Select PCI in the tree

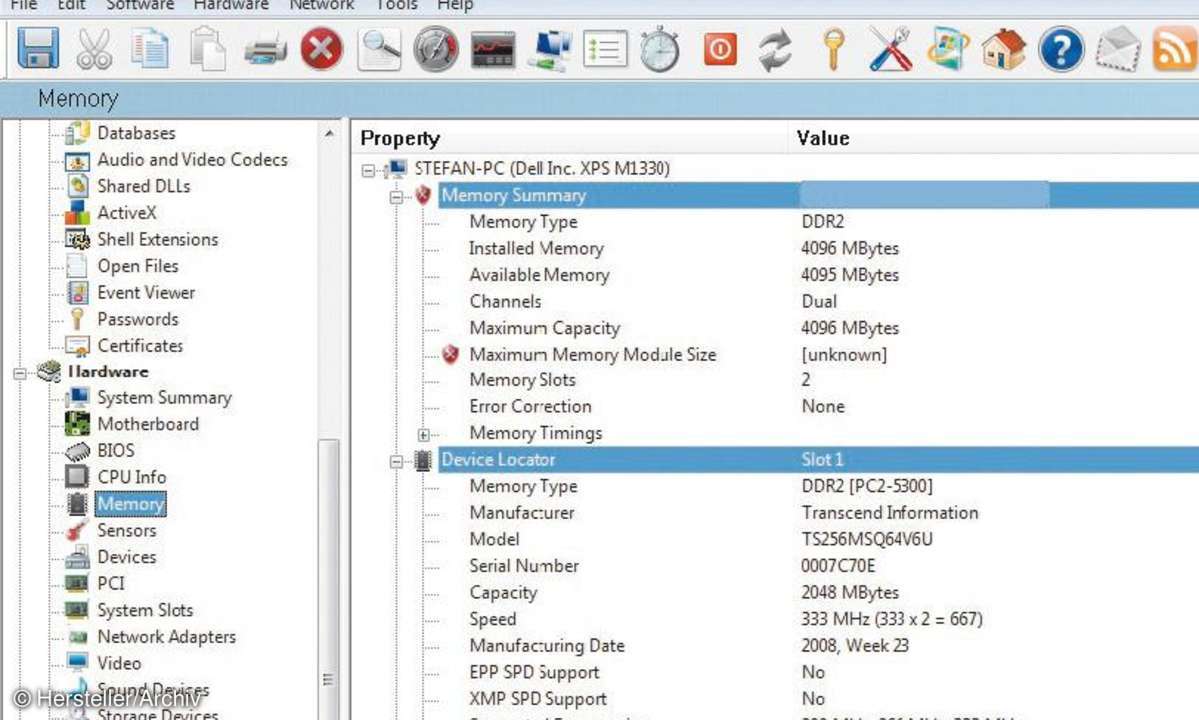pos(111,583)
